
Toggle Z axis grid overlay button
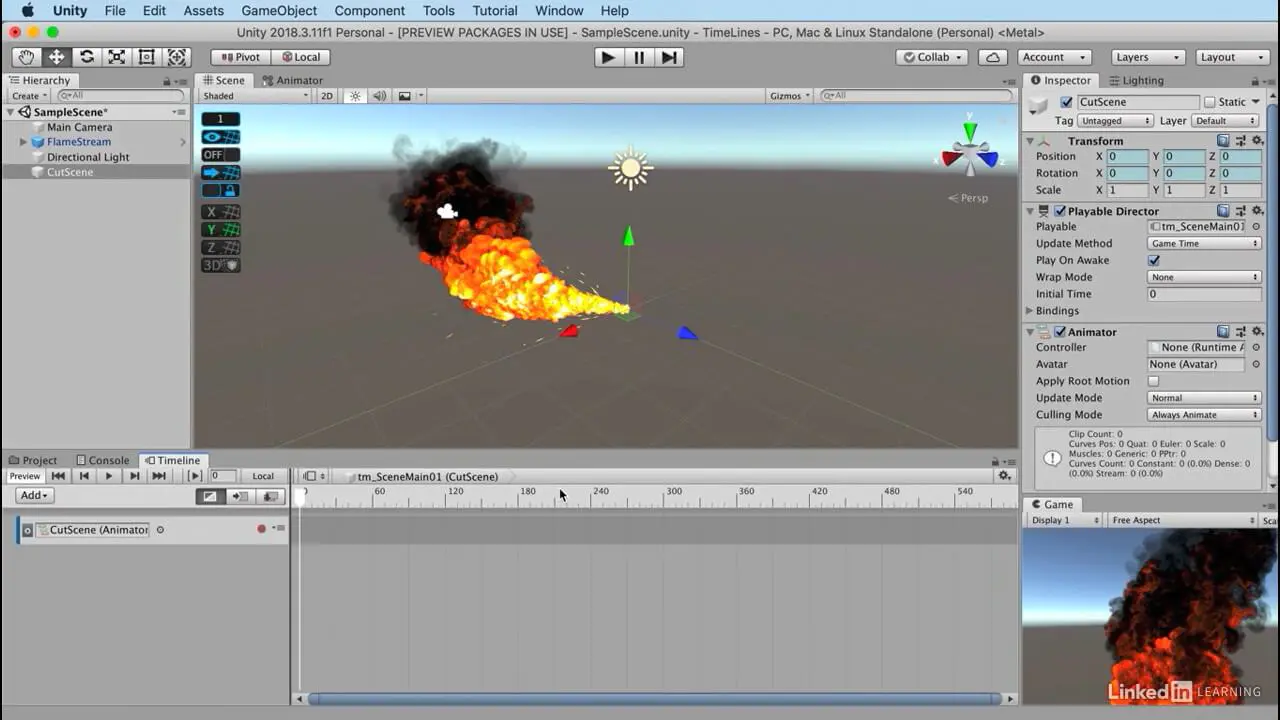220,247
